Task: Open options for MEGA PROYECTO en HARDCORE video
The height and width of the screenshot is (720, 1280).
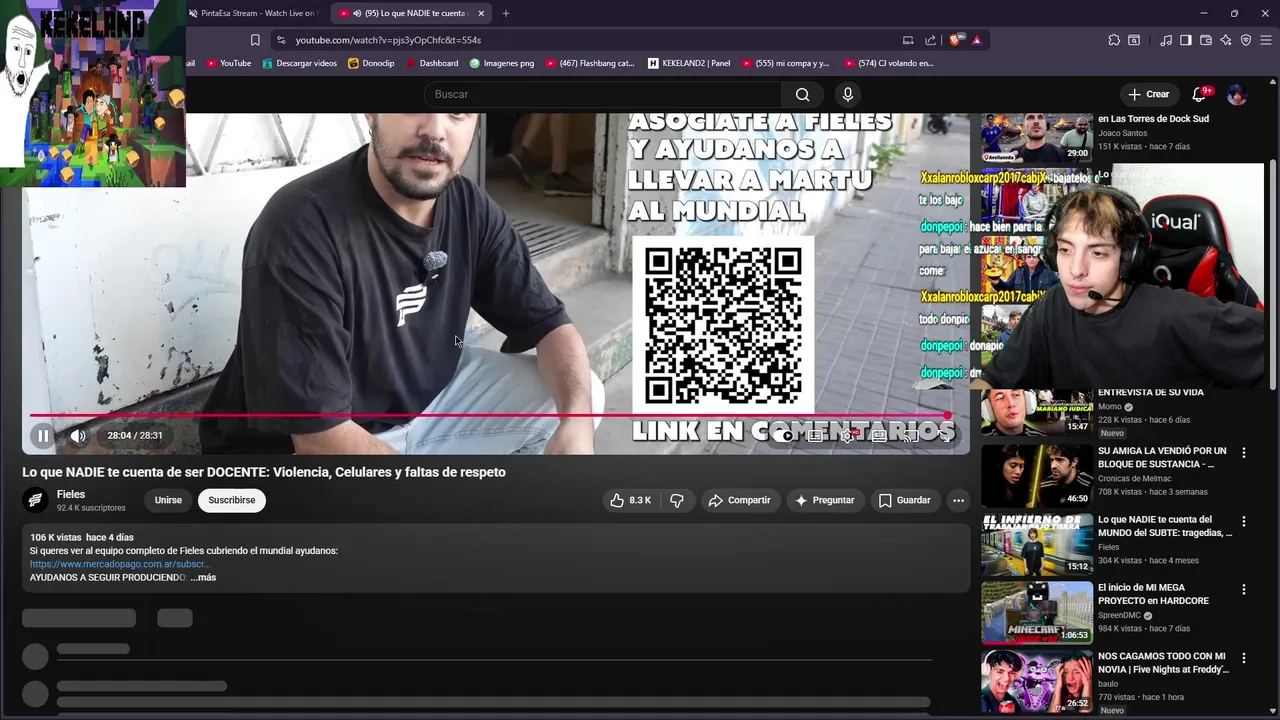Action: point(1244,589)
